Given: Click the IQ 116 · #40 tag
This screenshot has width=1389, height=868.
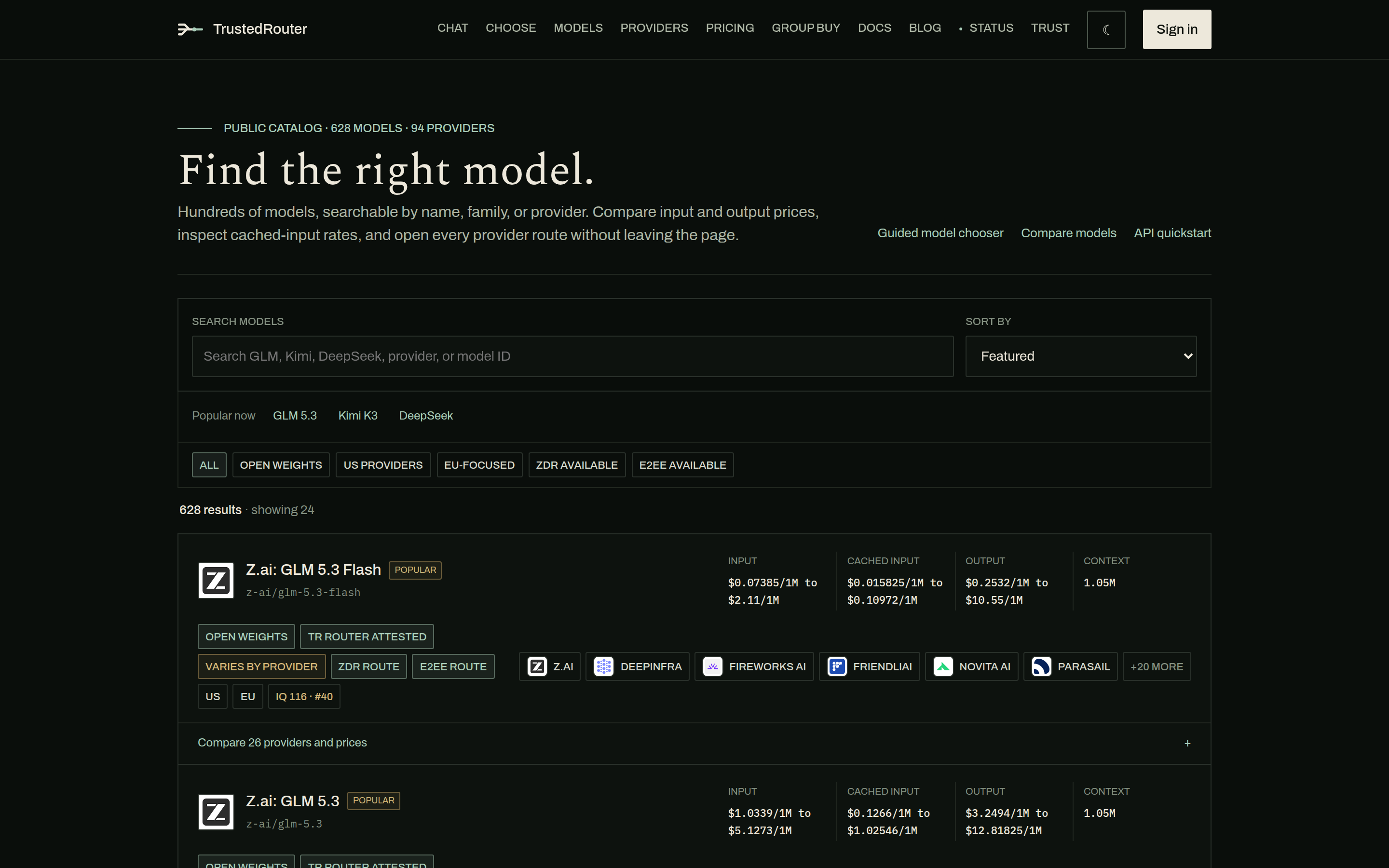Looking at the screenshot, I should point(304,696).
